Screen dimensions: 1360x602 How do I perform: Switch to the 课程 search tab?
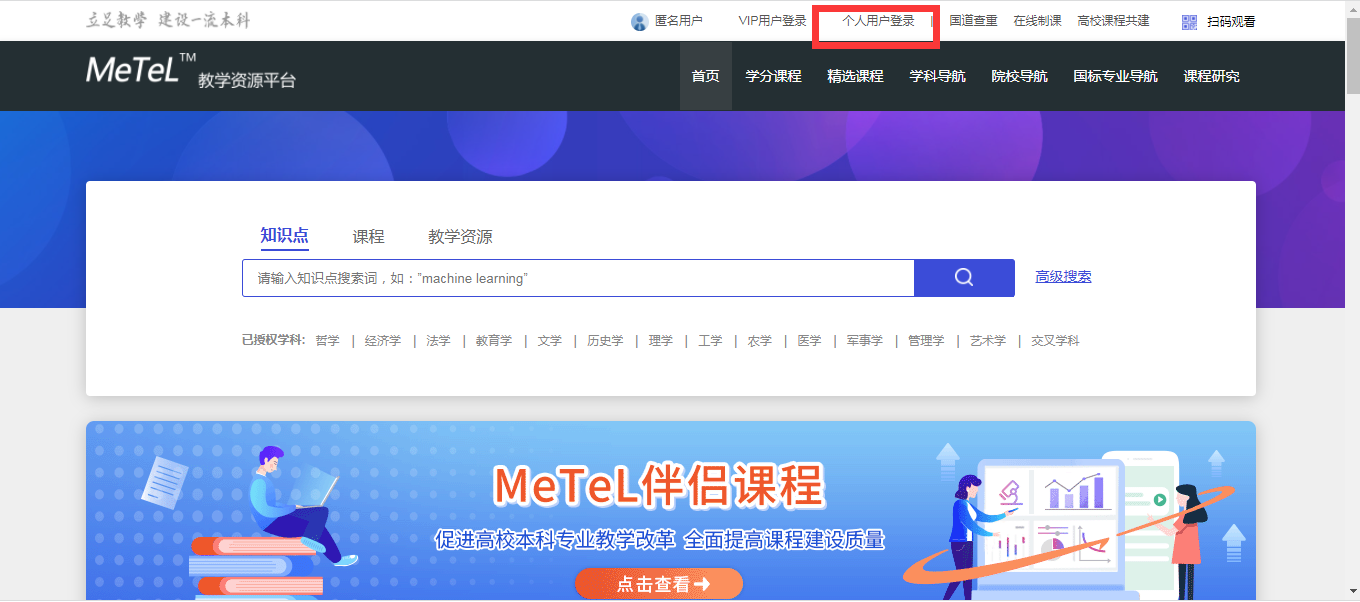pyautogui.click(x=368, y=237)
